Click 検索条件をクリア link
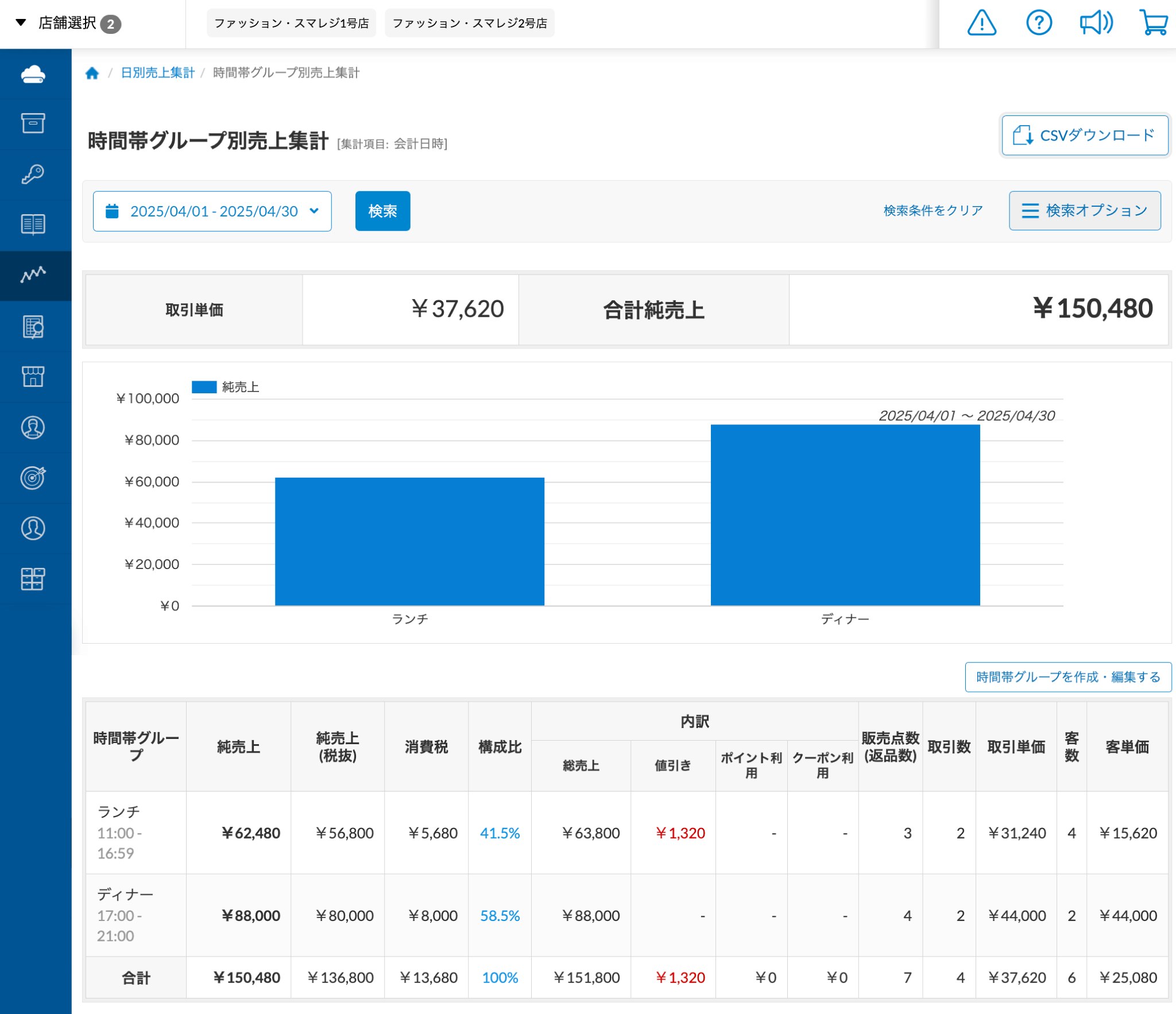 pyautogui.click(x=933, y=211)
